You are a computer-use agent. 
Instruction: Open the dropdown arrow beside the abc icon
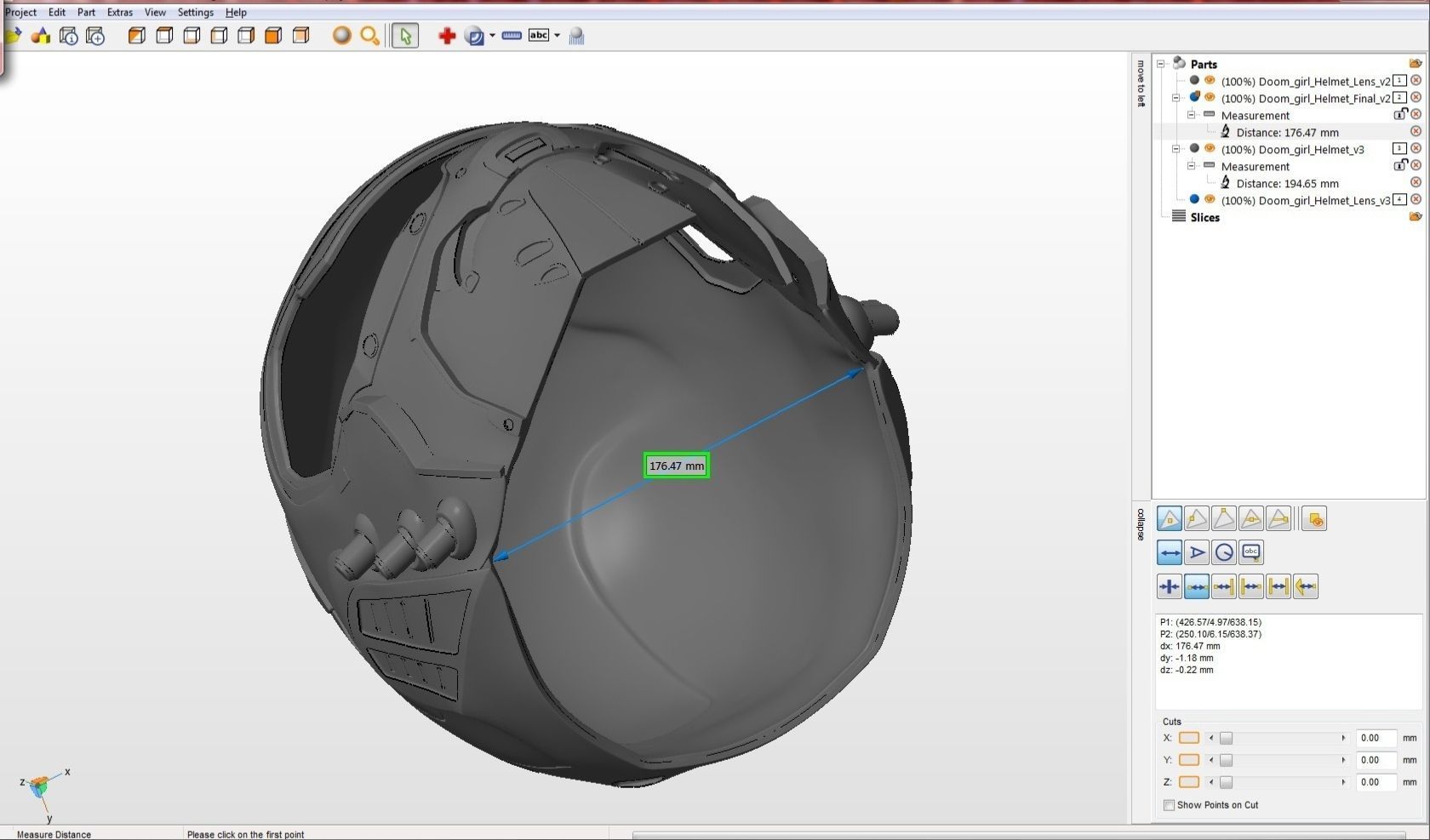tap(557, 36)
